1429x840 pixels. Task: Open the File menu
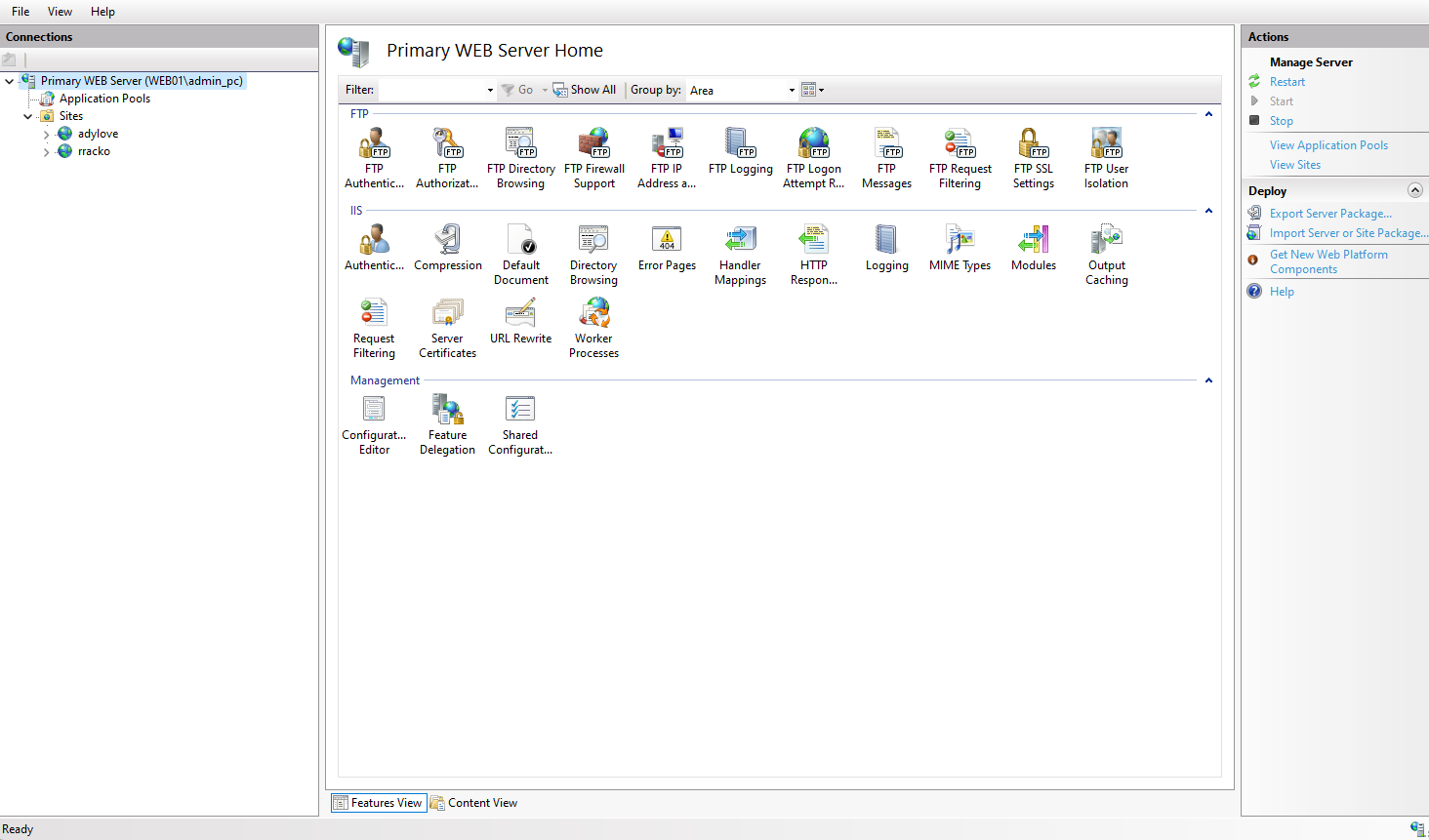(20, 12)
